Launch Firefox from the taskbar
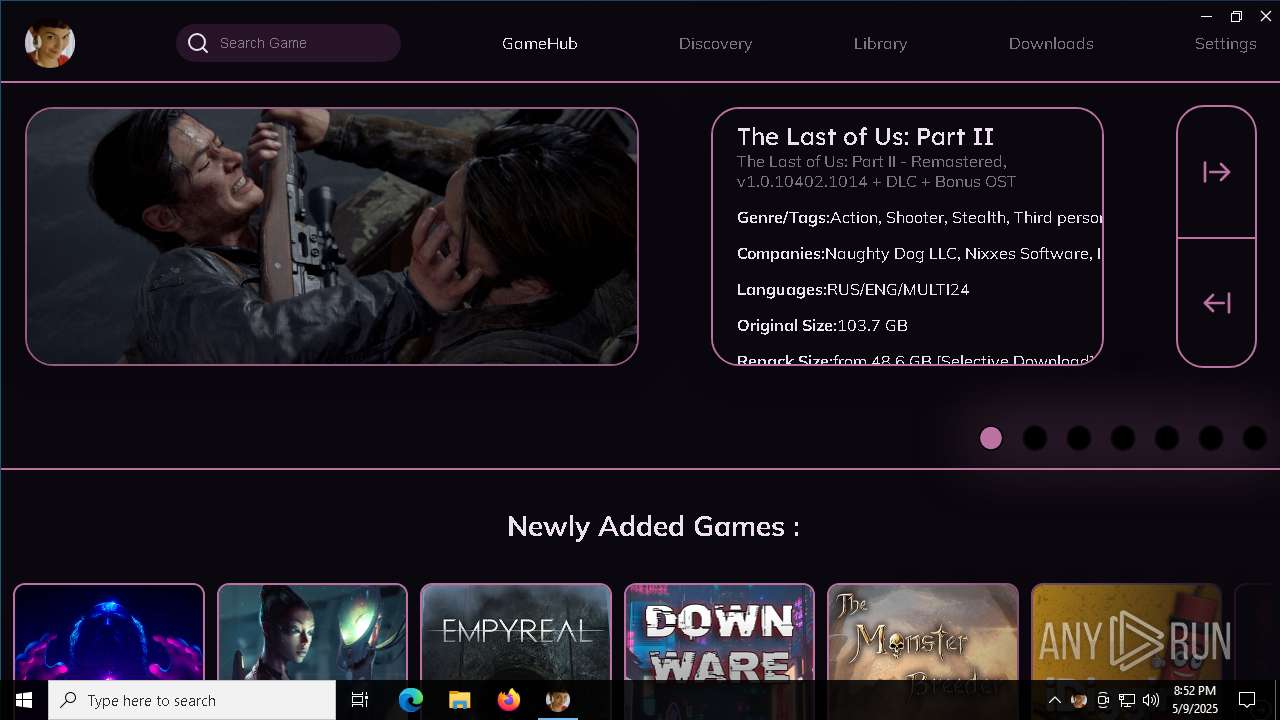1280x720 pixels. (508, 700)
